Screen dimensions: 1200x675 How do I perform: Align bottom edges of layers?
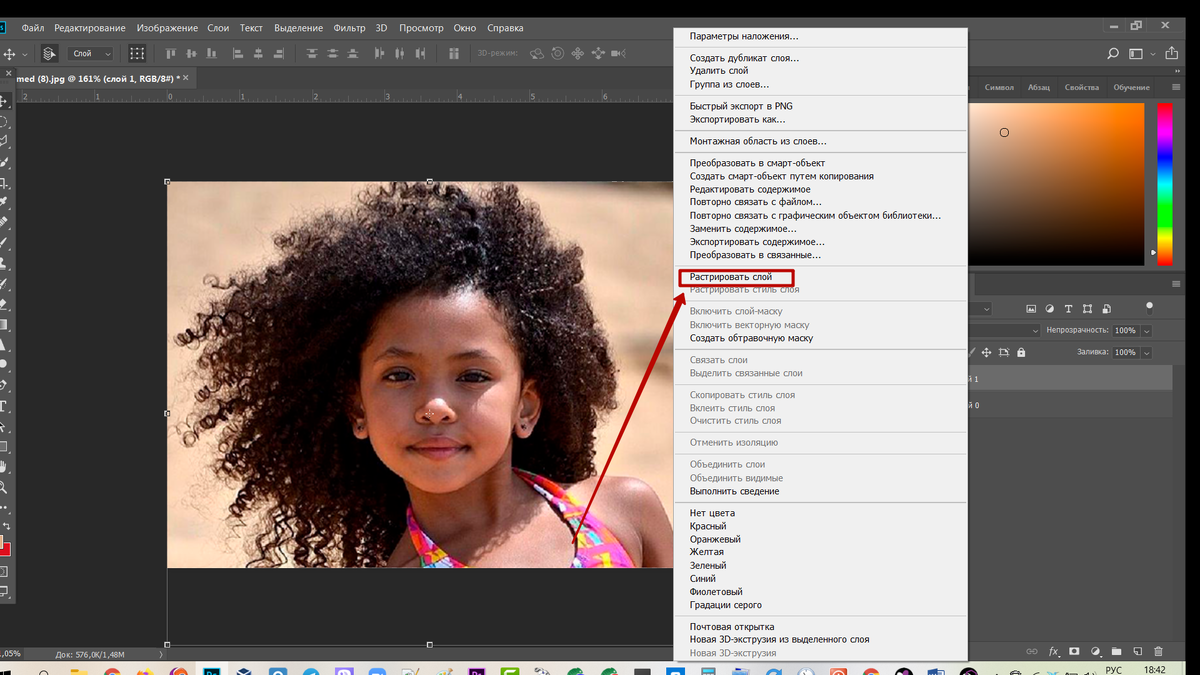(211, 53)
